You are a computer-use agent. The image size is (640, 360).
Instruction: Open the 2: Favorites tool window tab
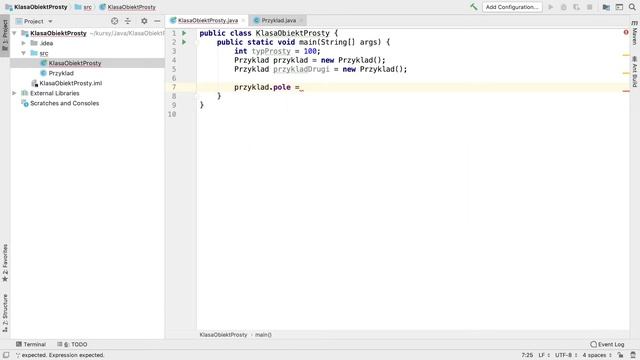(x=5, y=263)
